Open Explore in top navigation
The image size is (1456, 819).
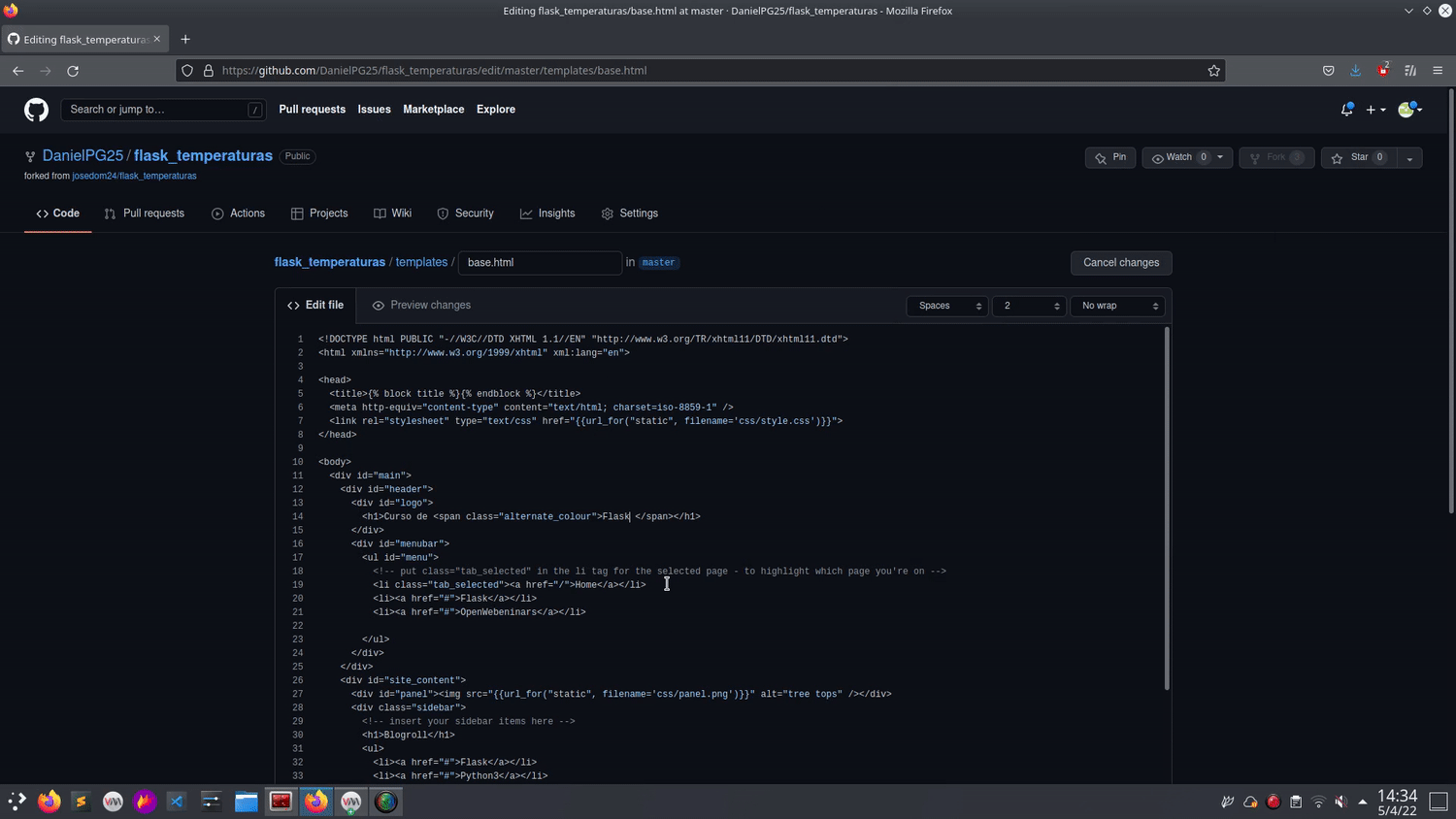click(x=495, y=110)
